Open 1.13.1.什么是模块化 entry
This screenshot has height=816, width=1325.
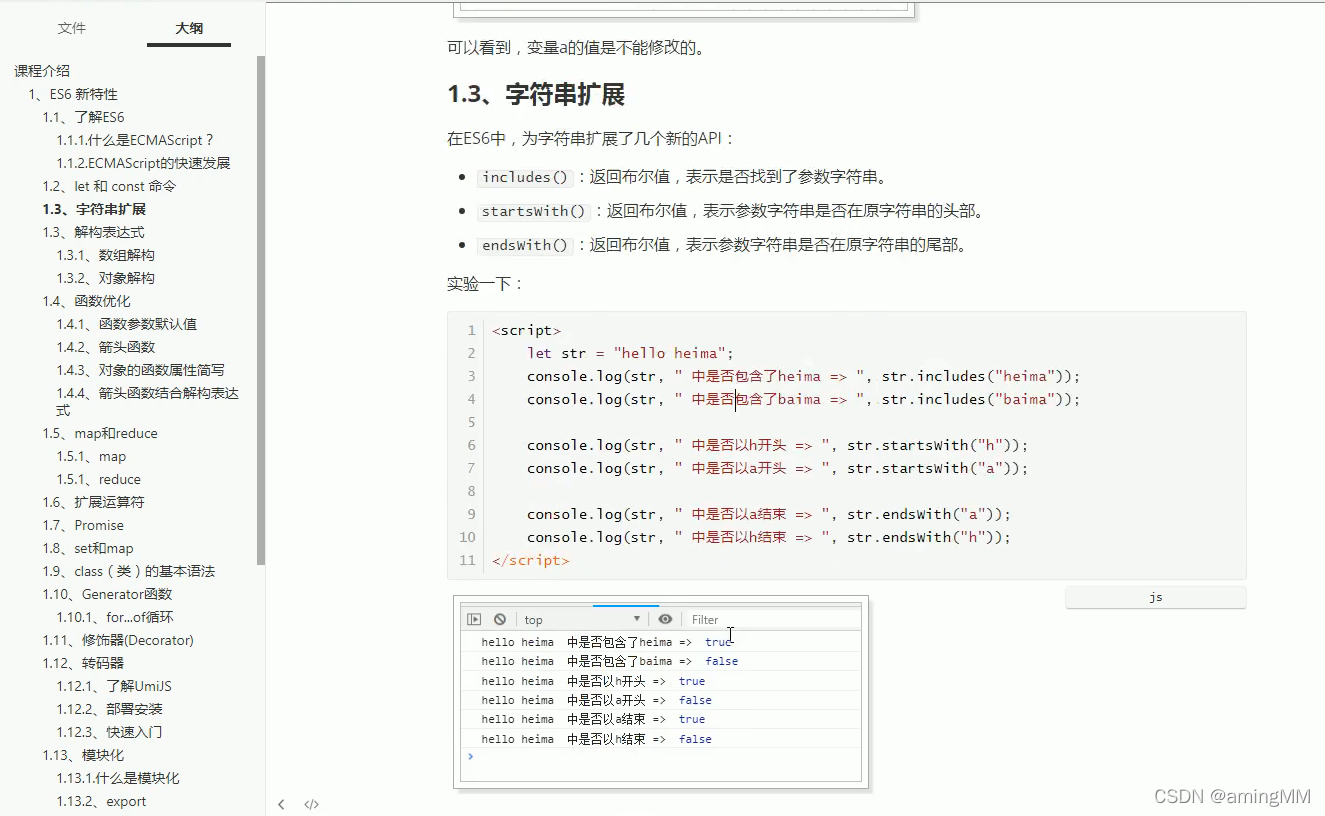tap(118, 778)
